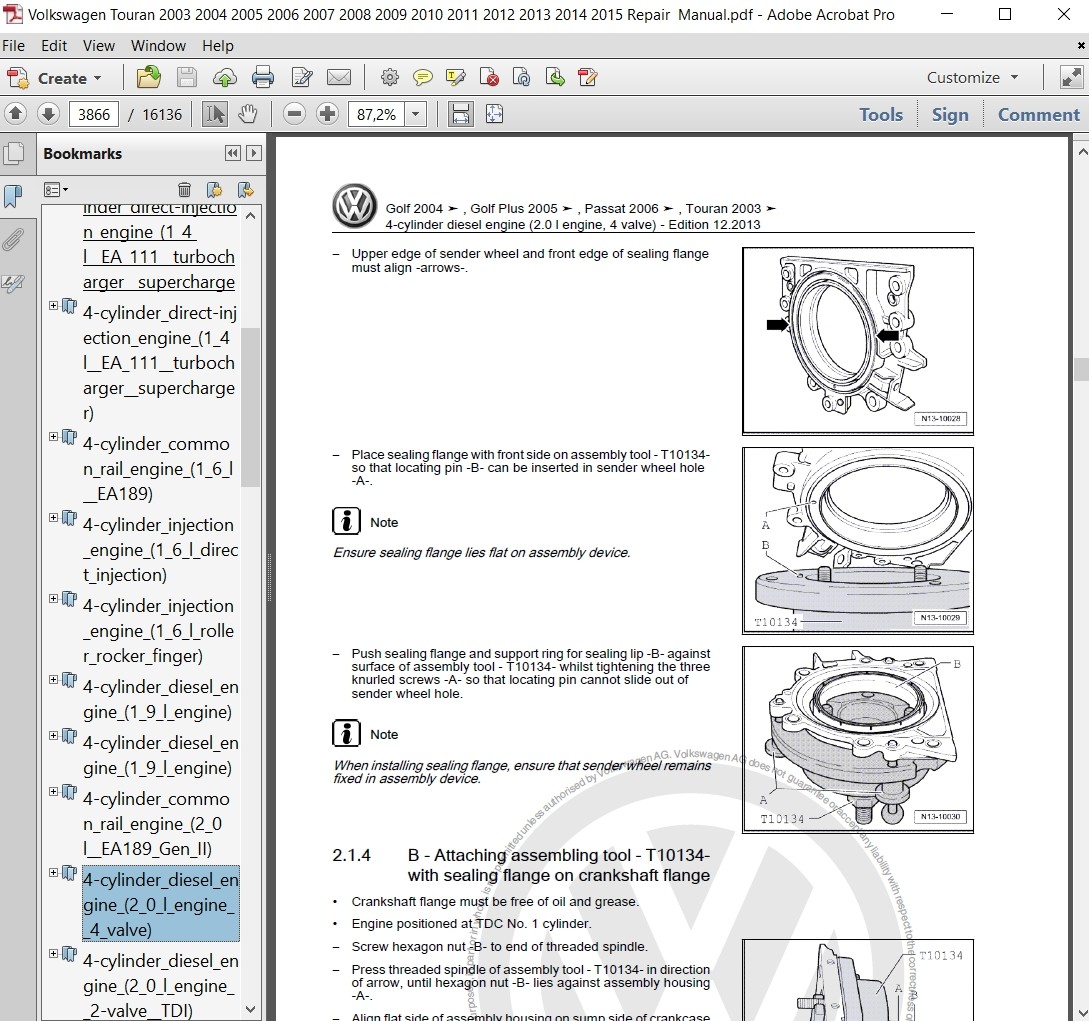Open the Window menu
This screenshot has width=1089, height=1021.
point(158,46)
